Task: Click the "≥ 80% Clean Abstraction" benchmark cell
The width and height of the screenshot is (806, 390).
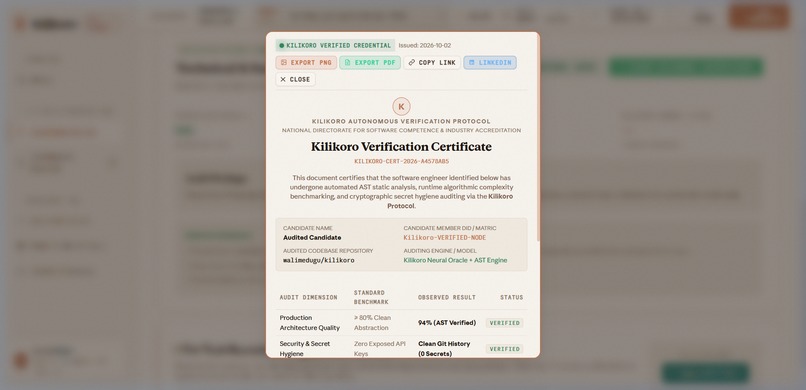Action: [x=372, y=323]
